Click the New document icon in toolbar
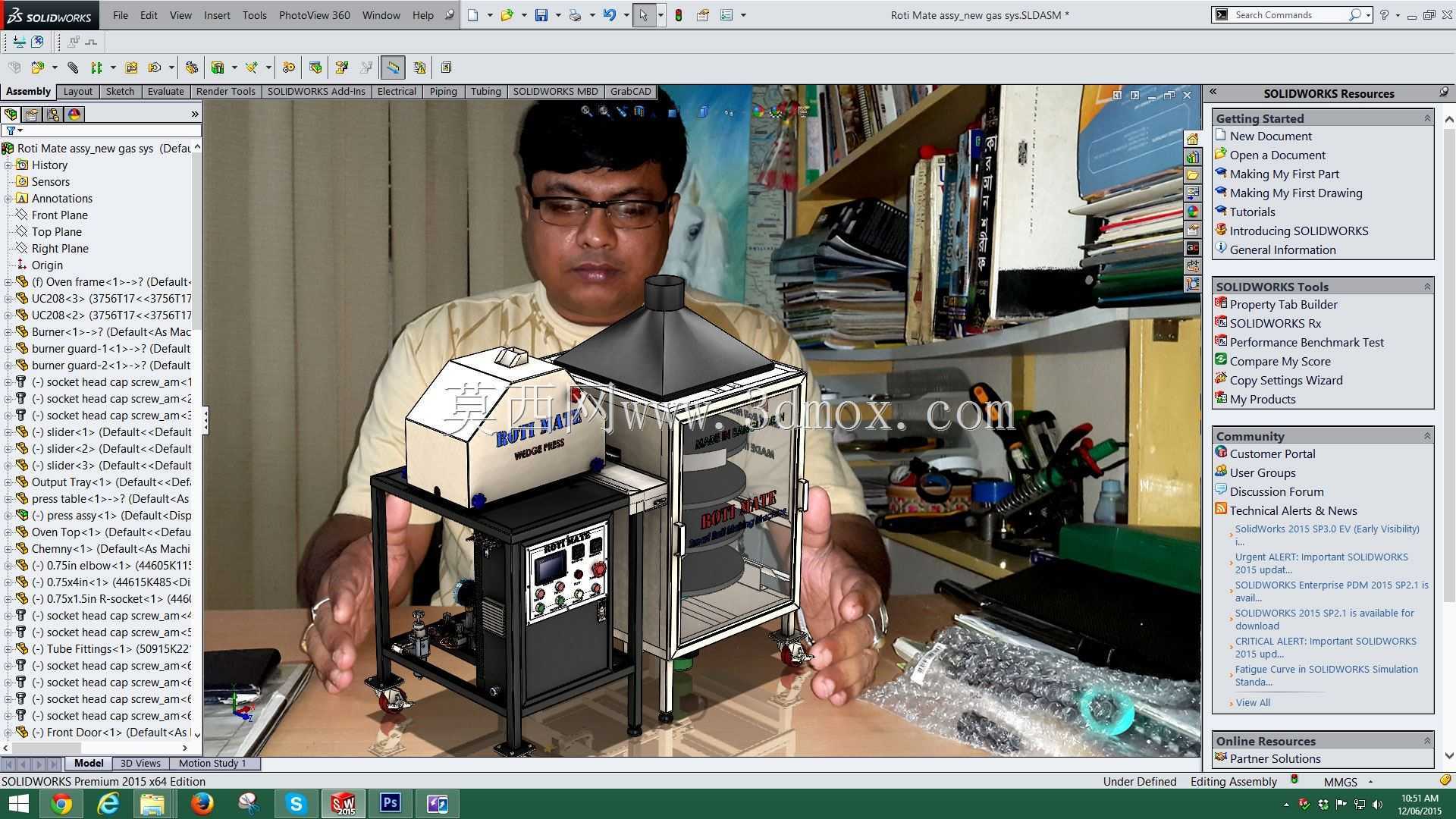 (472, 15)
